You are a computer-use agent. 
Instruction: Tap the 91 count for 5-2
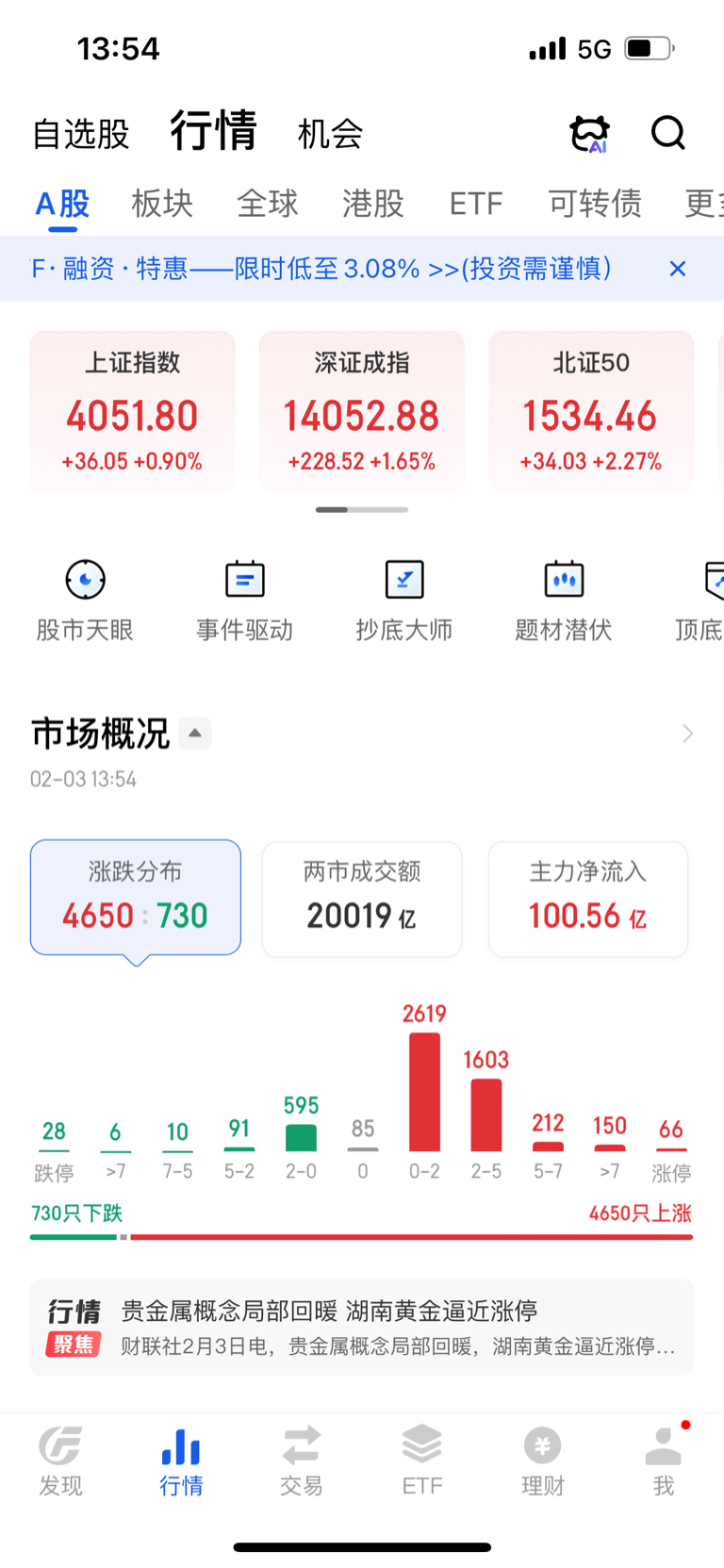(239, 1129)
